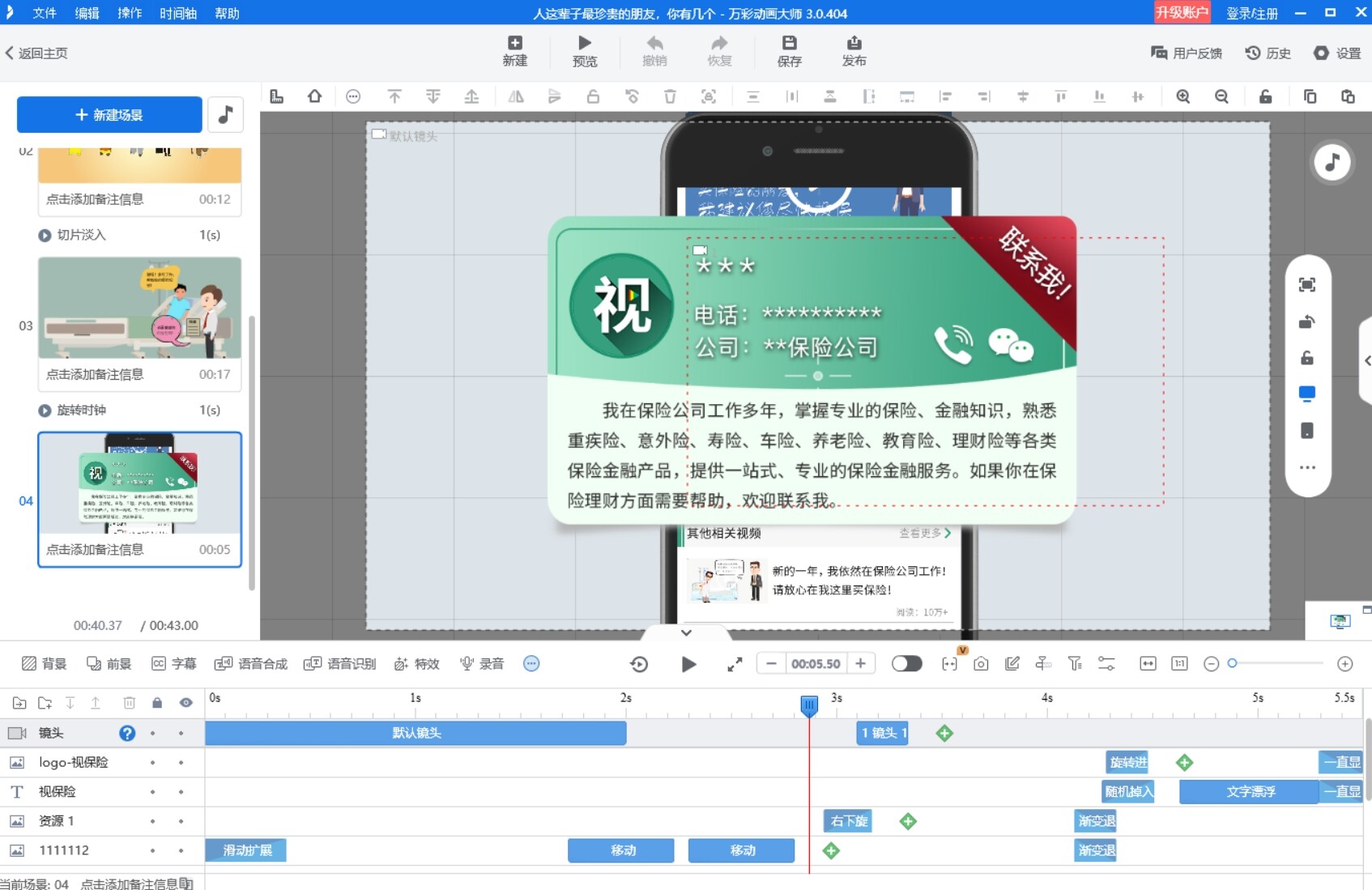
Task: Increase scene duration with plus button
Action: [861, 664]
